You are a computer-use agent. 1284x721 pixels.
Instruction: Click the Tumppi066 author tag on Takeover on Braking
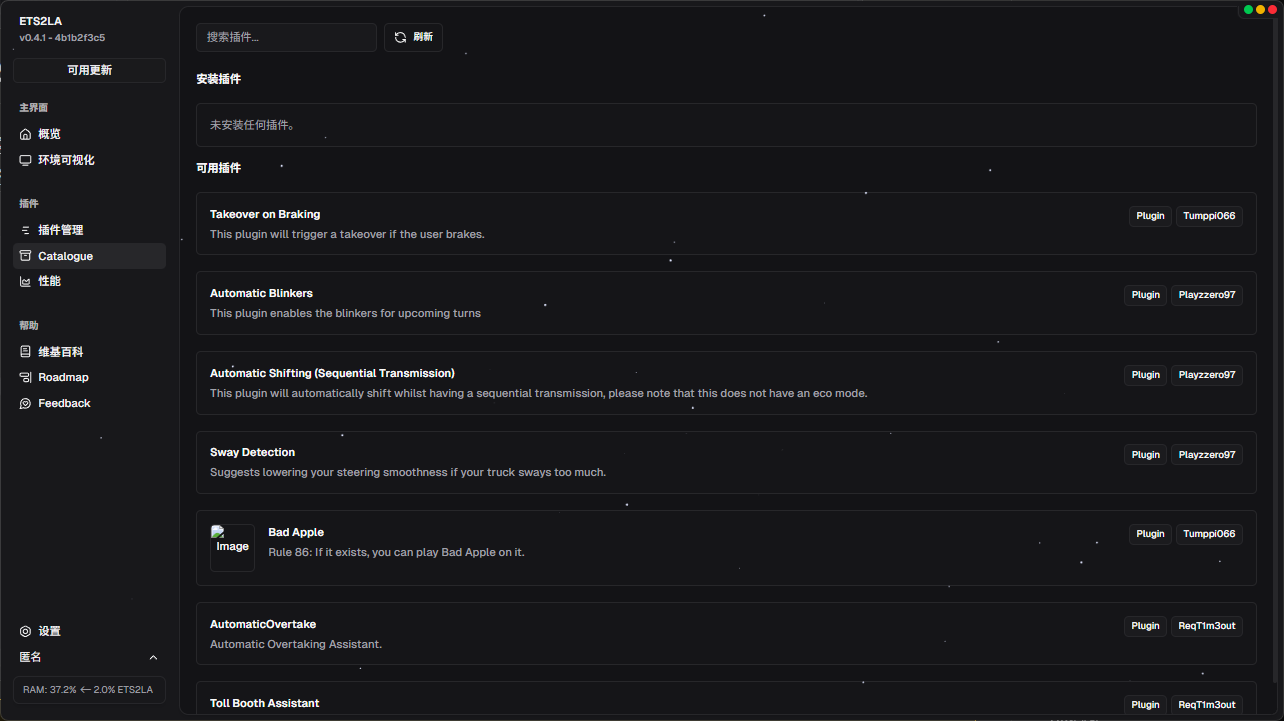click(1209, 215)
